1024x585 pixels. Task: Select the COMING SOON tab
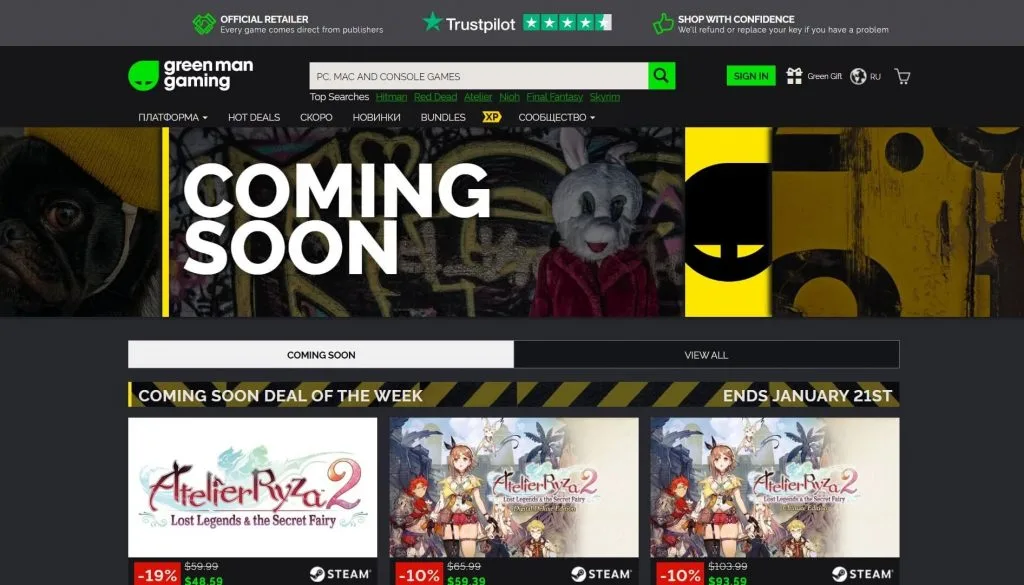[321, 355]
